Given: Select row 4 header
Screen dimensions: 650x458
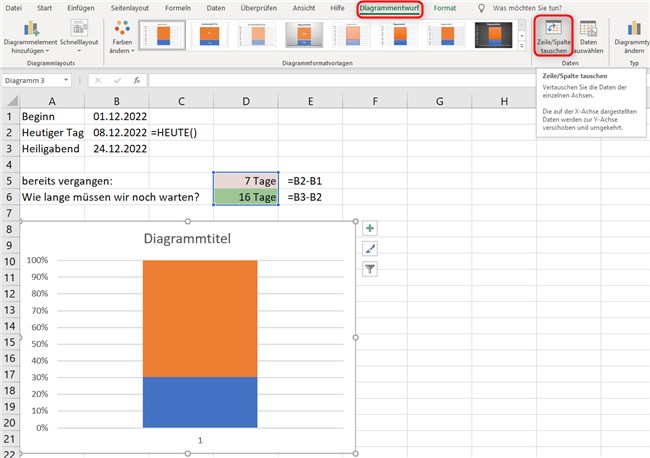Looking at the screenshot, I should point(10,165).
